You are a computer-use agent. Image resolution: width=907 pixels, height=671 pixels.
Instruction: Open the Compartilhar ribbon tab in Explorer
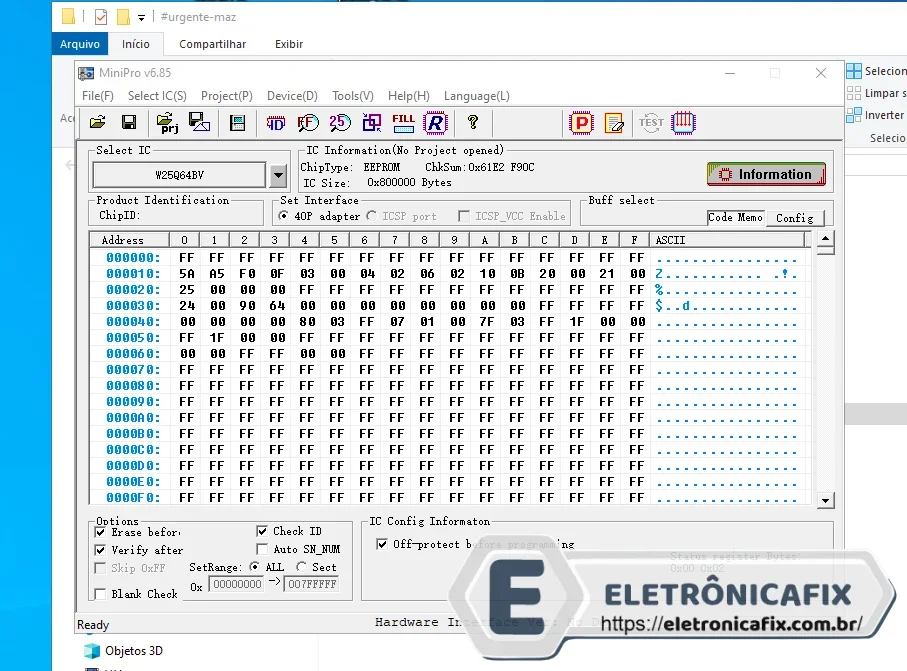pyautogui.click(x=212, y=44)
